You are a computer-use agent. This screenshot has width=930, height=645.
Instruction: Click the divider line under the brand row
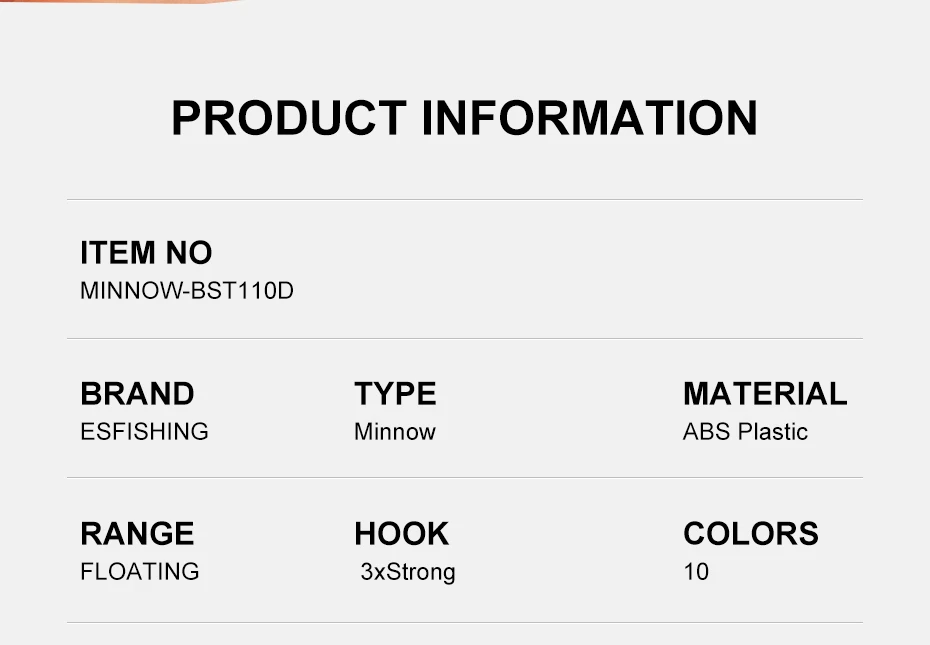464,477
